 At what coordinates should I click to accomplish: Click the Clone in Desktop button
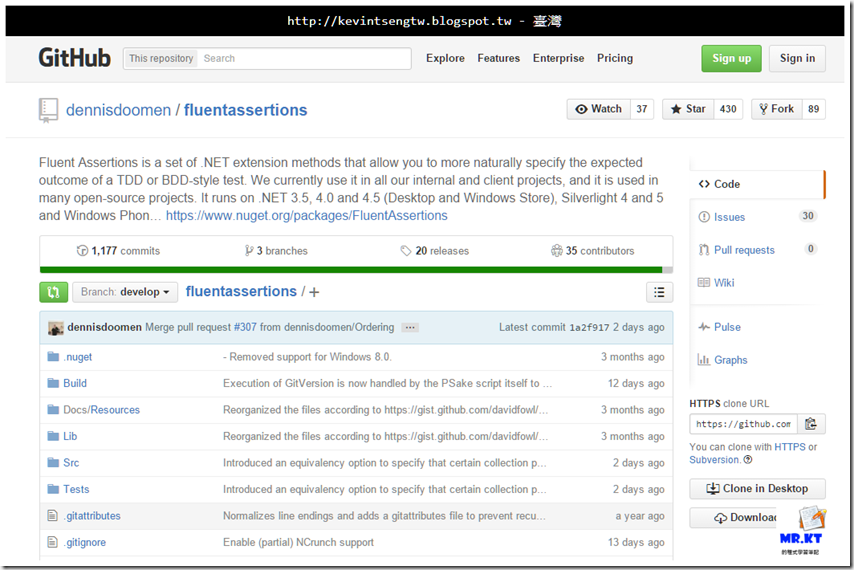point(758,488)
